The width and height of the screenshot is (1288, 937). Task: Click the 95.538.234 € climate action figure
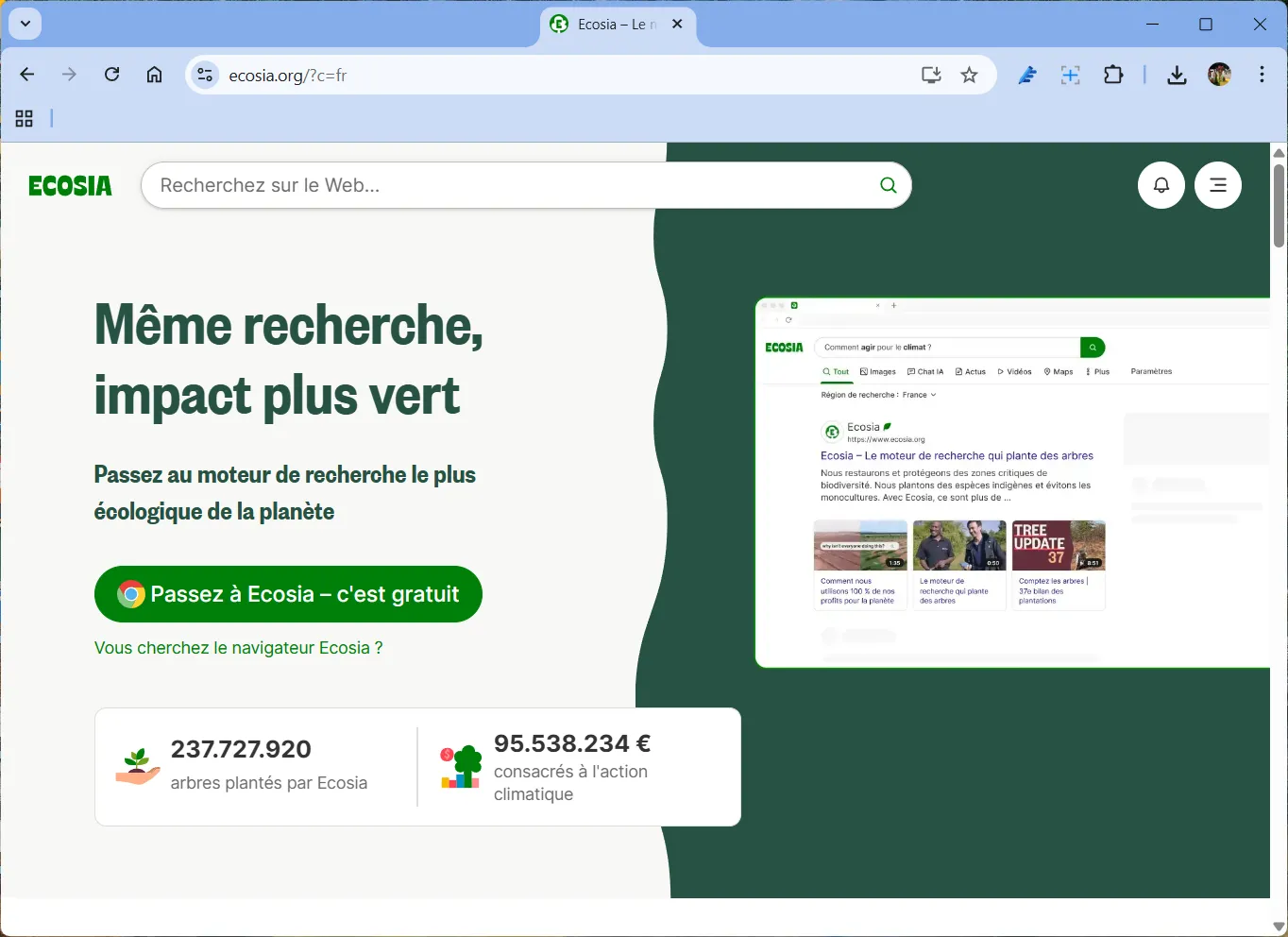tap(572, 743)
